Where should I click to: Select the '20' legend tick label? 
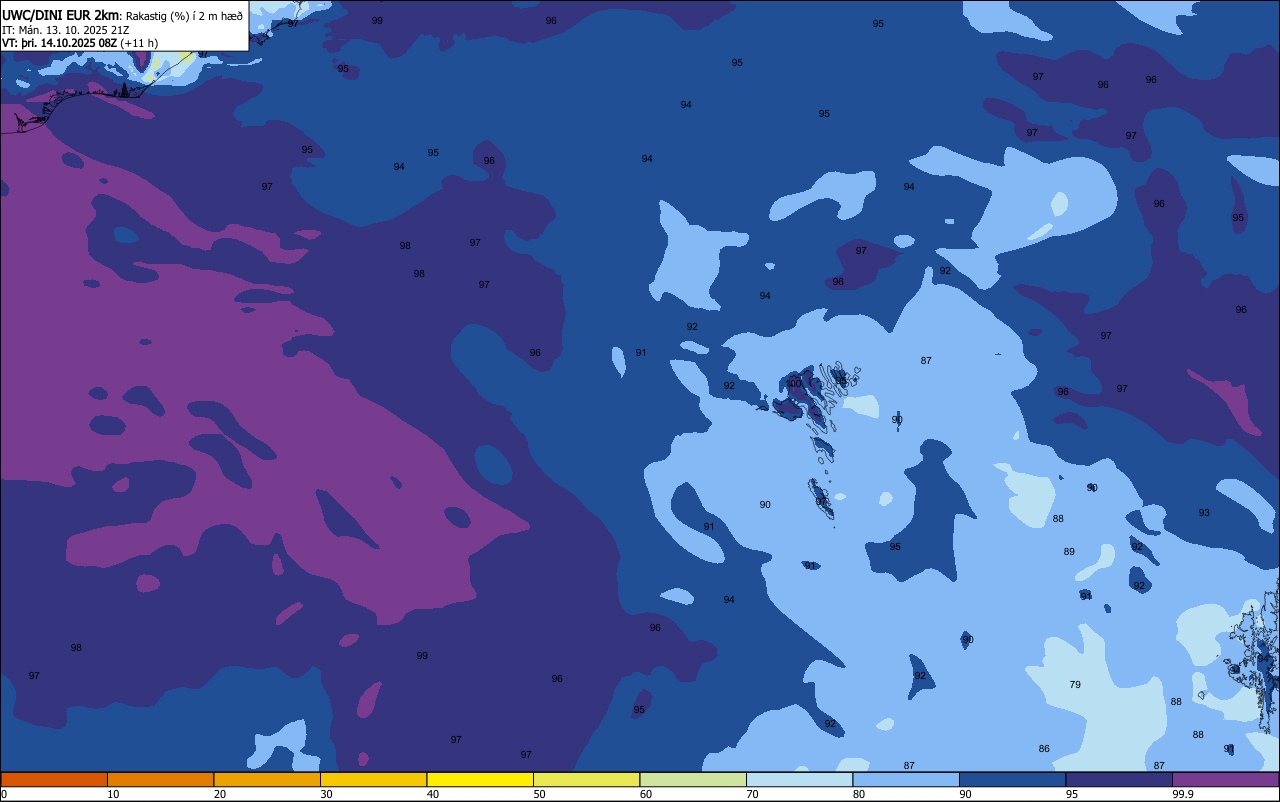(x=219, y=794)
